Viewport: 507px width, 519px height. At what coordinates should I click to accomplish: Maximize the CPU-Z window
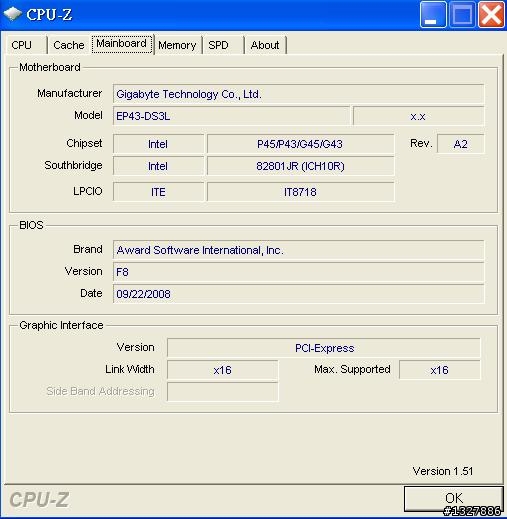(x=462, y=15)
